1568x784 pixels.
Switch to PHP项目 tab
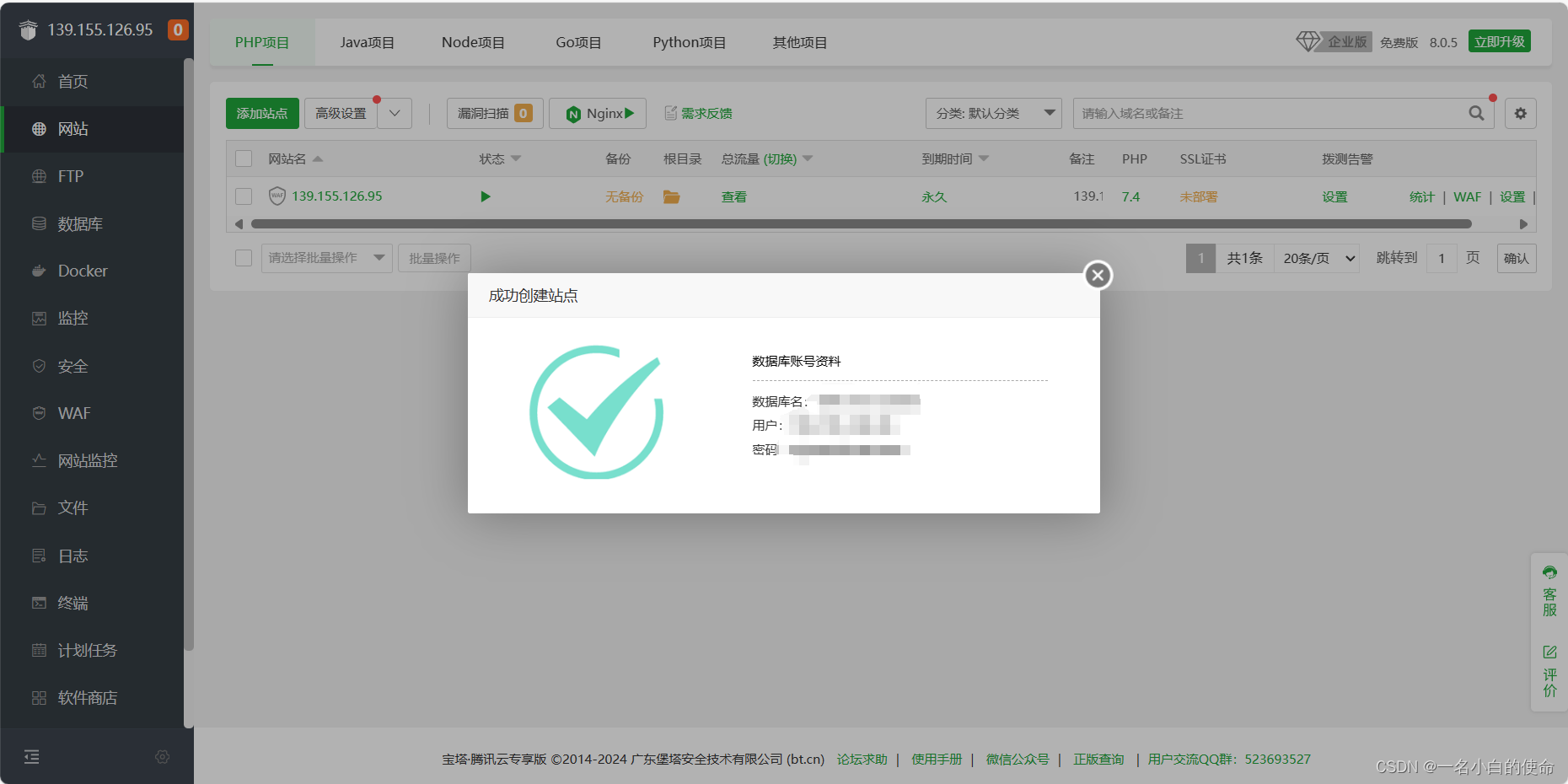[262, 42]
